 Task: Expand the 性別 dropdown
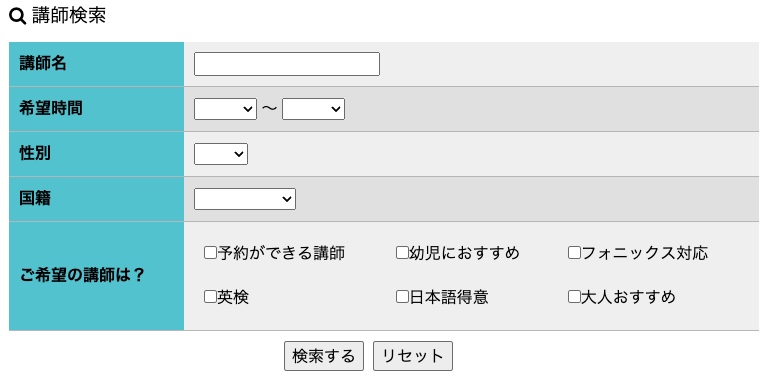(x=221, y=154)
